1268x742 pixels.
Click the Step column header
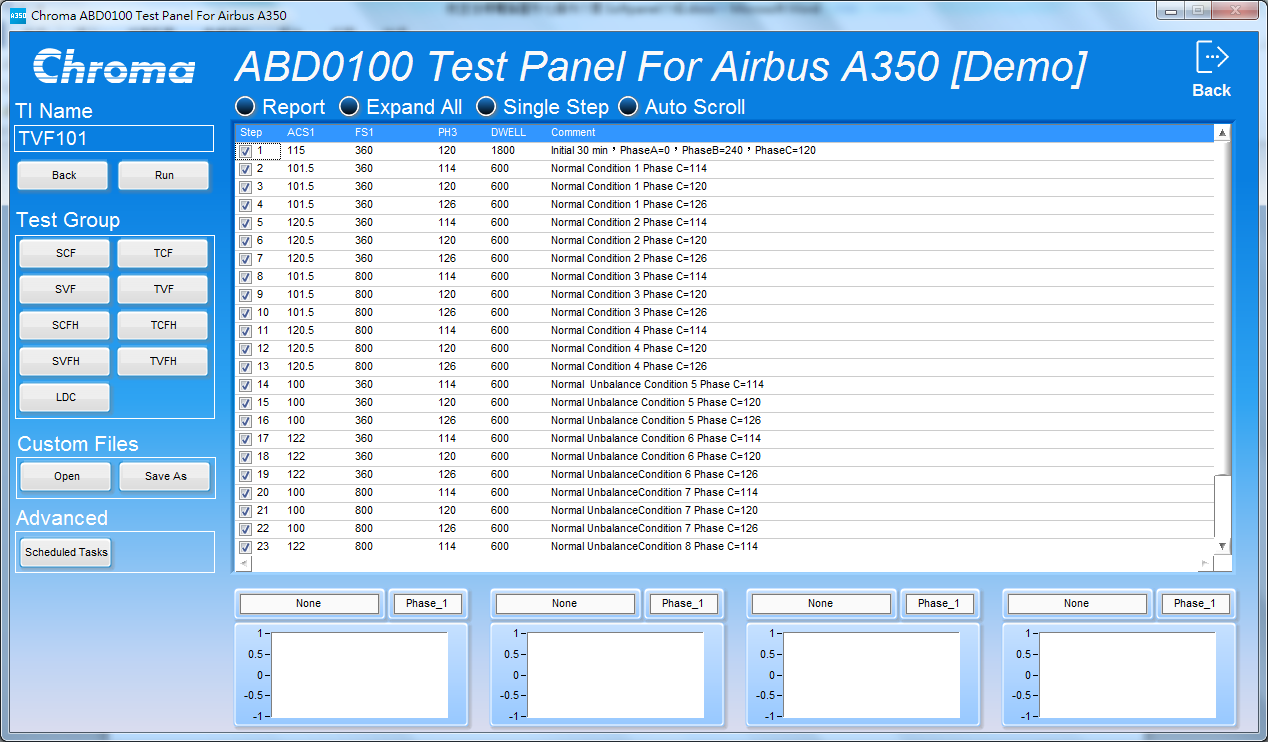tap(251, 132)
